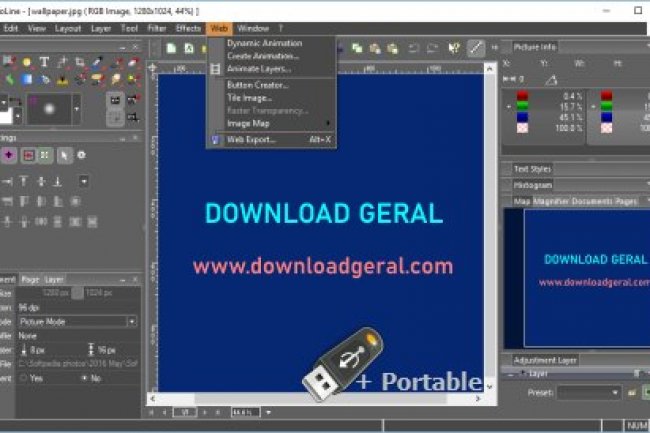This screenshot has height=433, width=650.
Task: Select the green tool icon in the toolbox
Action: click(9, 79)
